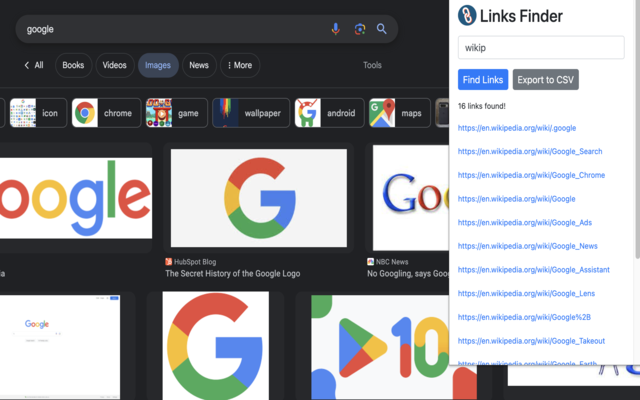Open the More dropdown menu
Screen dimensions: 640x400
(x=240, y=65)
